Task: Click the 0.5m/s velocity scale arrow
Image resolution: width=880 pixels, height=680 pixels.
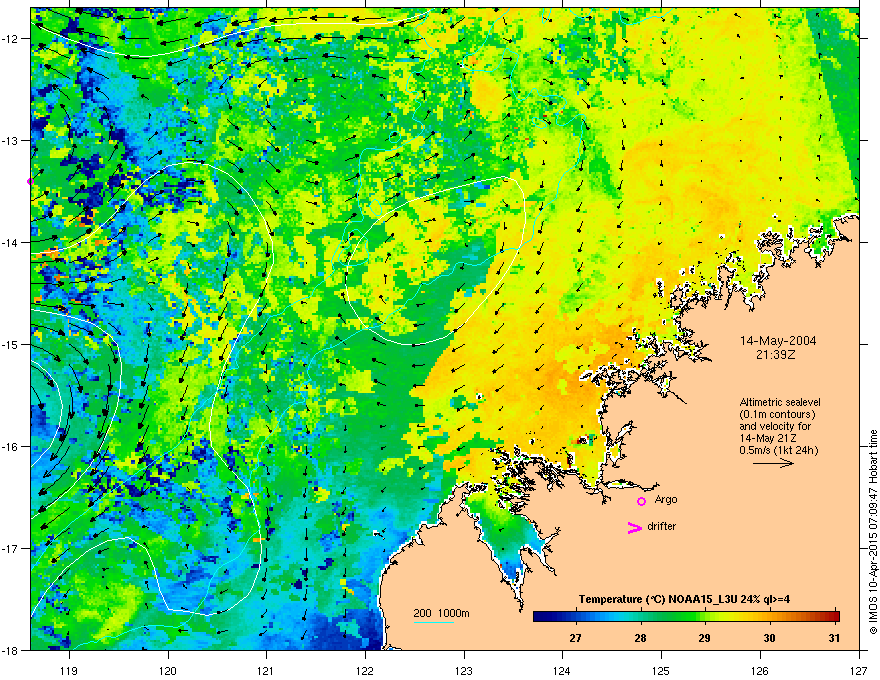Action: (x=773, y=463)
